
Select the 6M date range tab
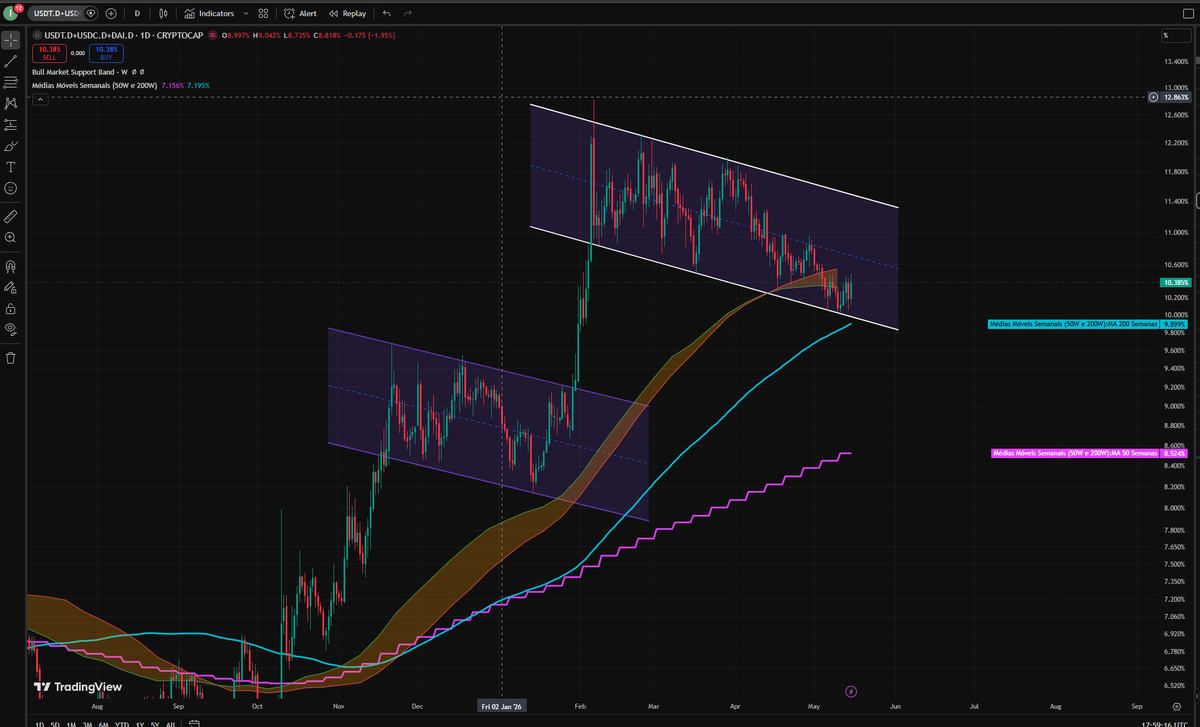pos(103,723)
